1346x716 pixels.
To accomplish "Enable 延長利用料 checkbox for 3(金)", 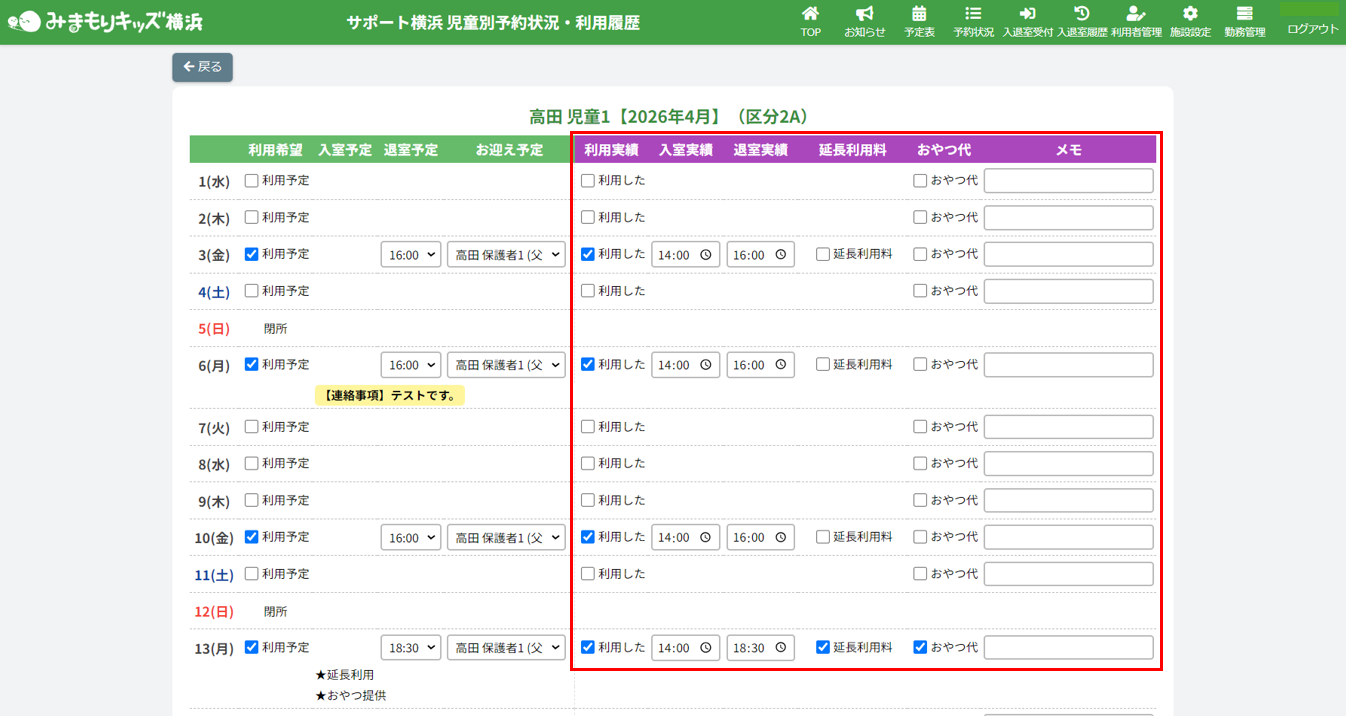I will pos(823,254).
